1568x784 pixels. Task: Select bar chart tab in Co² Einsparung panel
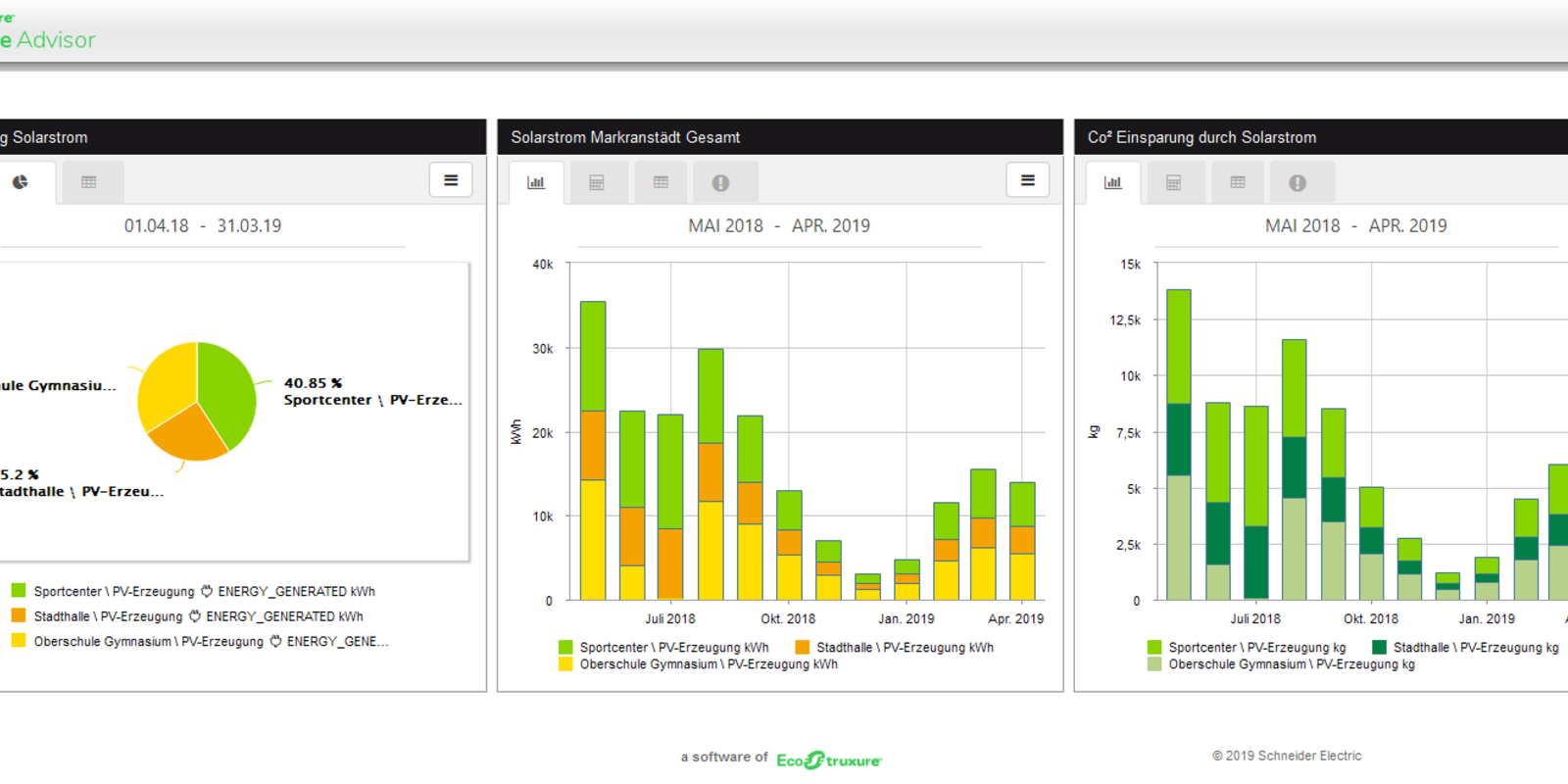click(1113, 182)
